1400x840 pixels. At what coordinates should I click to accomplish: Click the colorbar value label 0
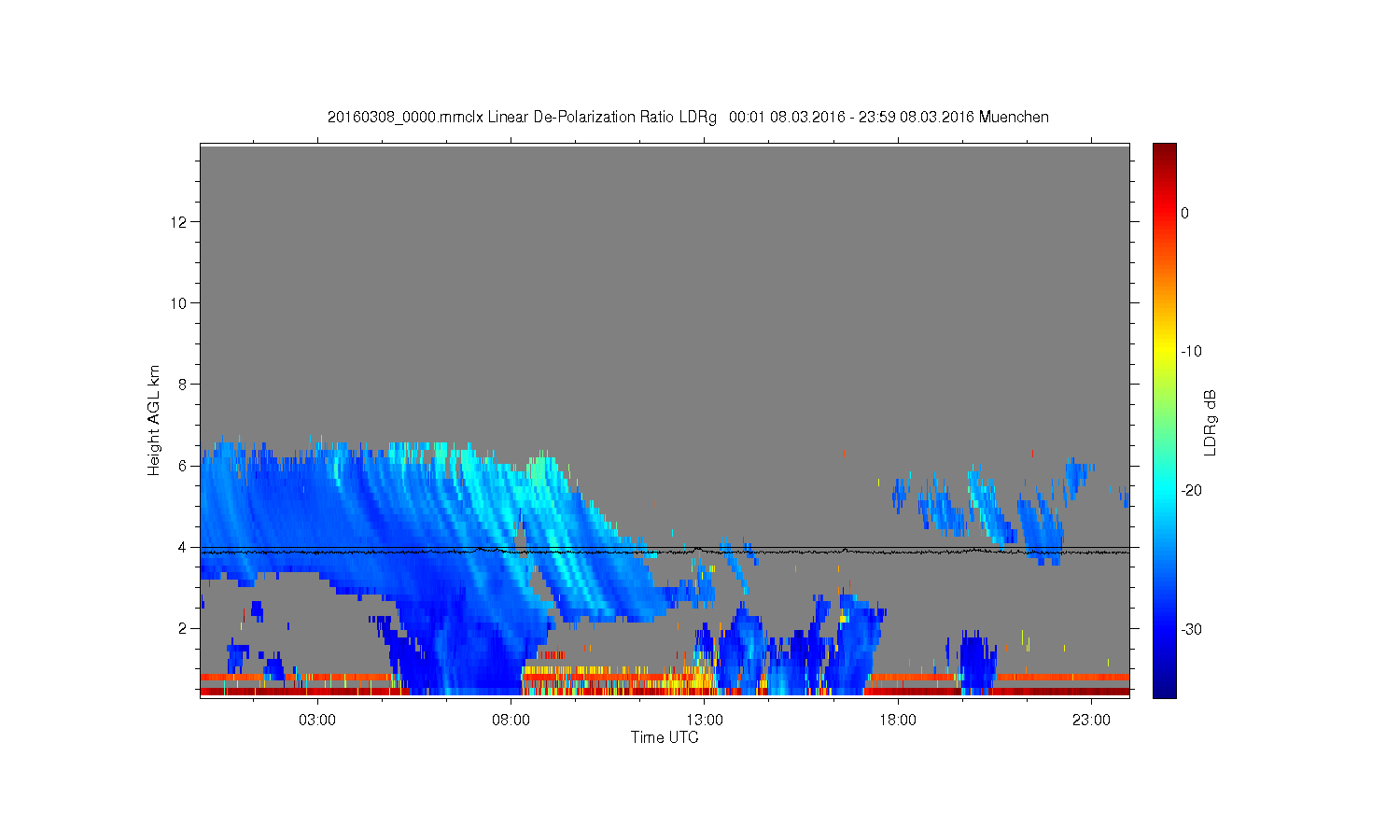point(1185,213)
